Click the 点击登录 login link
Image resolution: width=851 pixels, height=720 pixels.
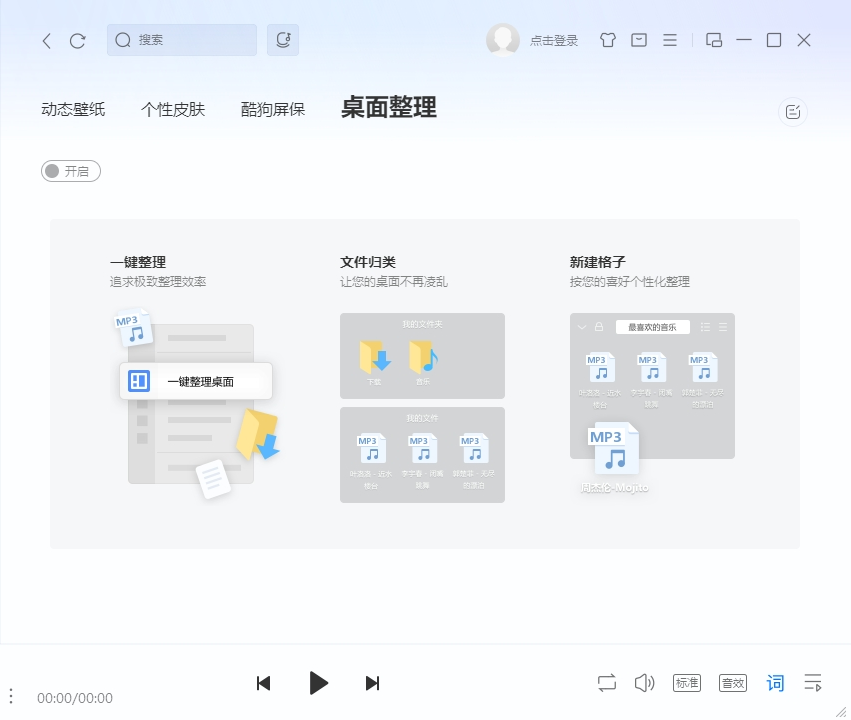click(556, 41)
